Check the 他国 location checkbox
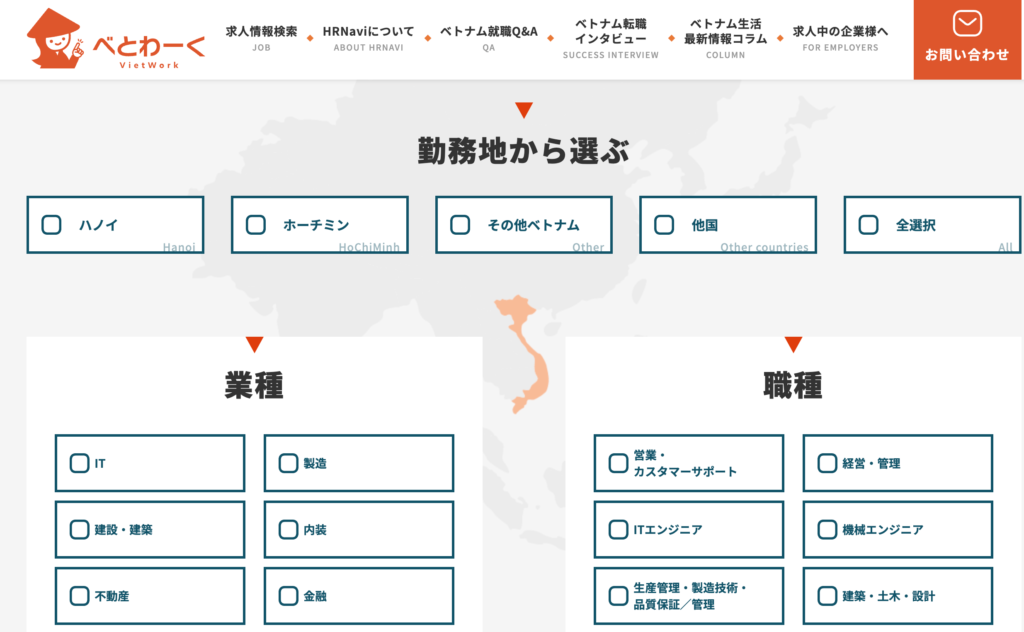The width and height of the screenshot is (1024, 632). [x=664, y=225]
